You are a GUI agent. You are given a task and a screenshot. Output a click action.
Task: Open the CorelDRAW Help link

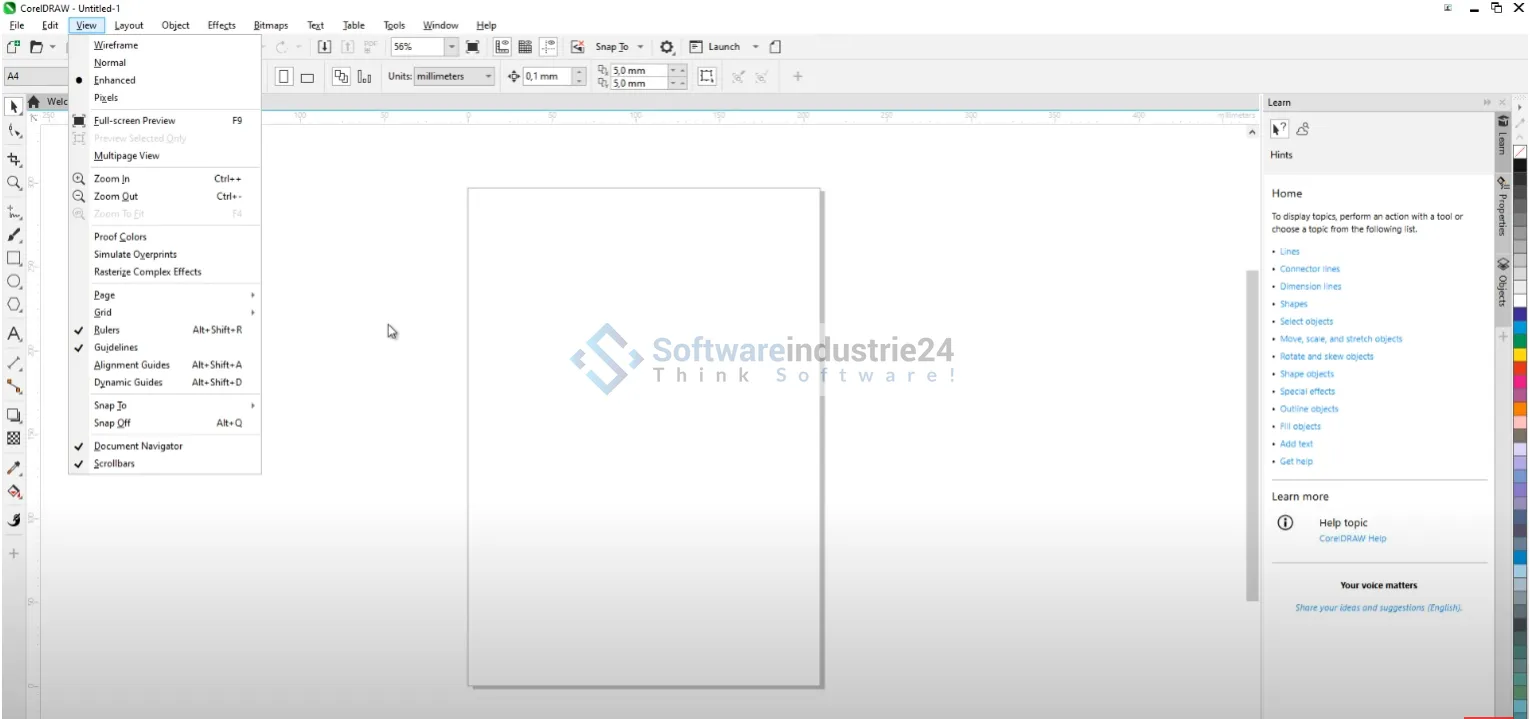click(1352, 539)
